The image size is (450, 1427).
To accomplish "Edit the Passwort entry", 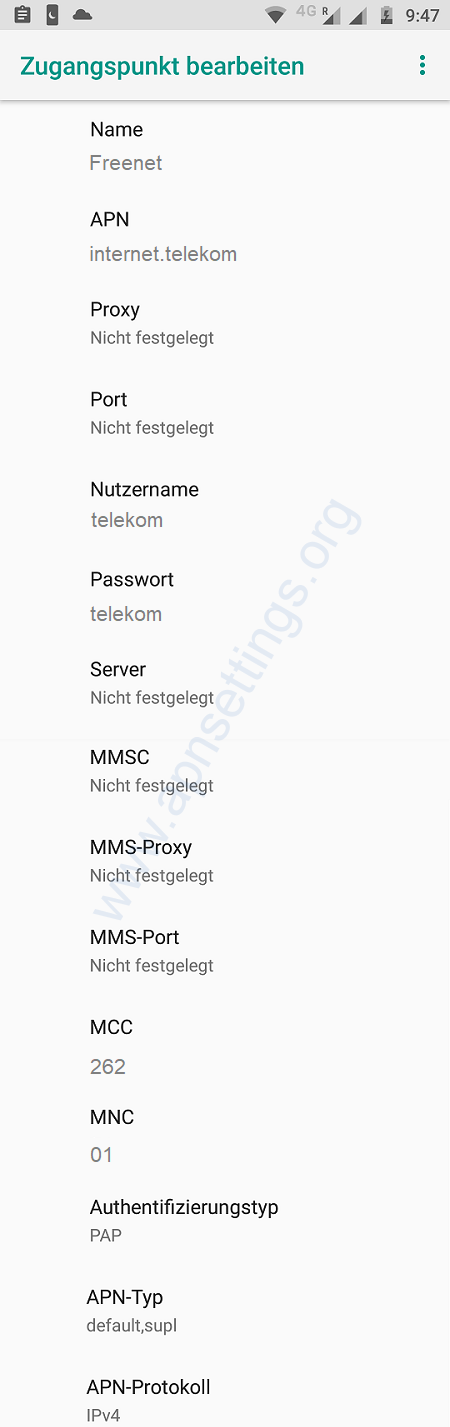I will pyautogui.click(x=225, y=596).
